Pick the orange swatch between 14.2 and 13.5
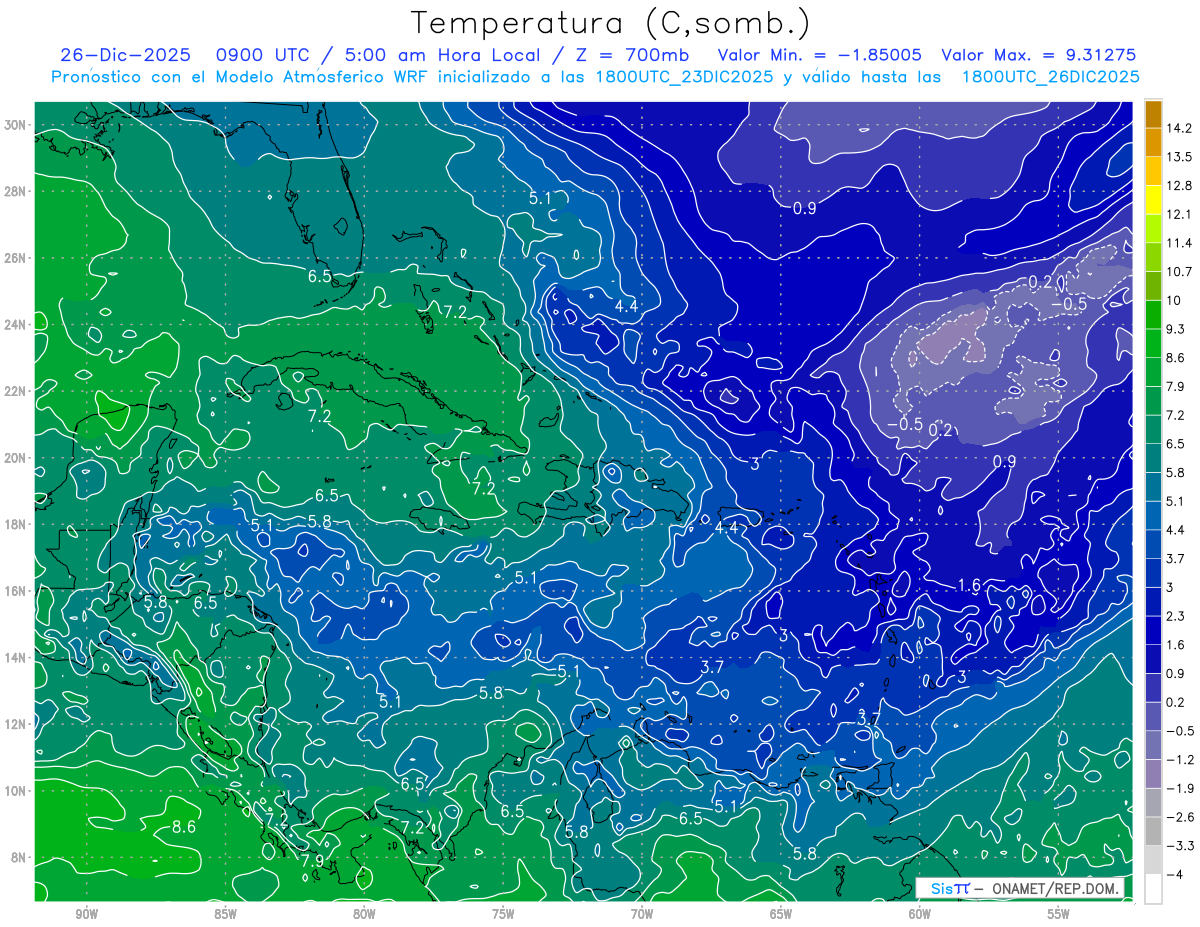1200x927 pixels. click(x=1153, y=142)
